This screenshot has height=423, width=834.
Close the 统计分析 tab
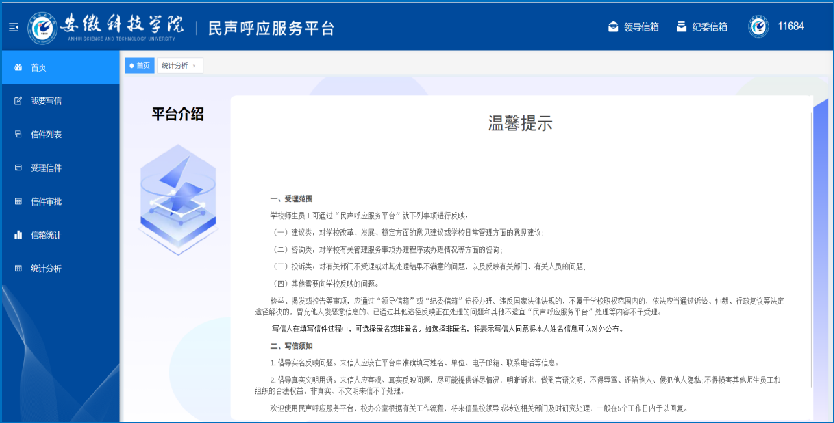tap(195, 65)
